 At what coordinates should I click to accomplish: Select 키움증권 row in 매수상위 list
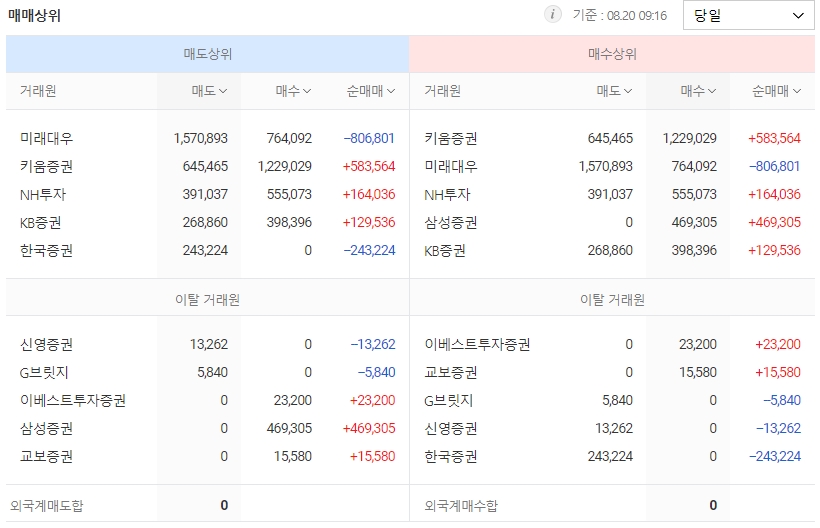pos(612,138)
